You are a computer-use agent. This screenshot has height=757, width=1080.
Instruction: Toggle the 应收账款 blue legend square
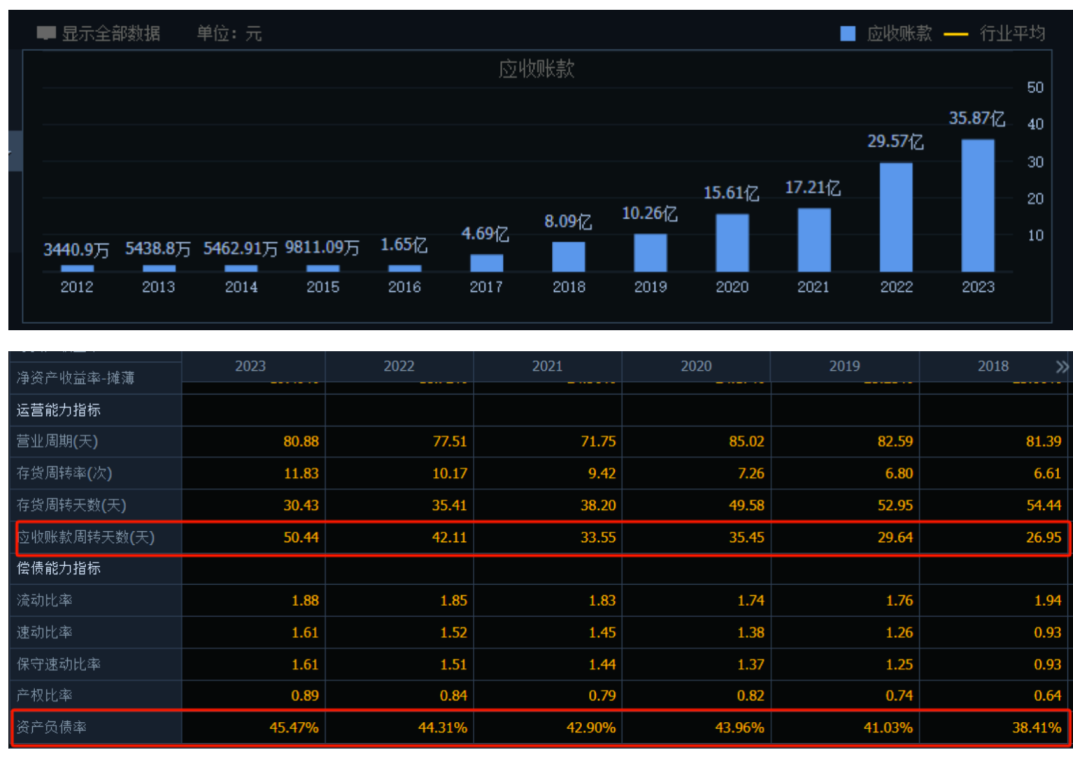[848, 33]
